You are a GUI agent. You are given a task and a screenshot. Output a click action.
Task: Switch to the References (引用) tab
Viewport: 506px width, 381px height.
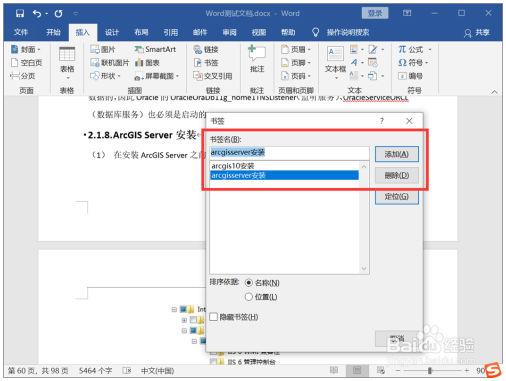point(171,32)
